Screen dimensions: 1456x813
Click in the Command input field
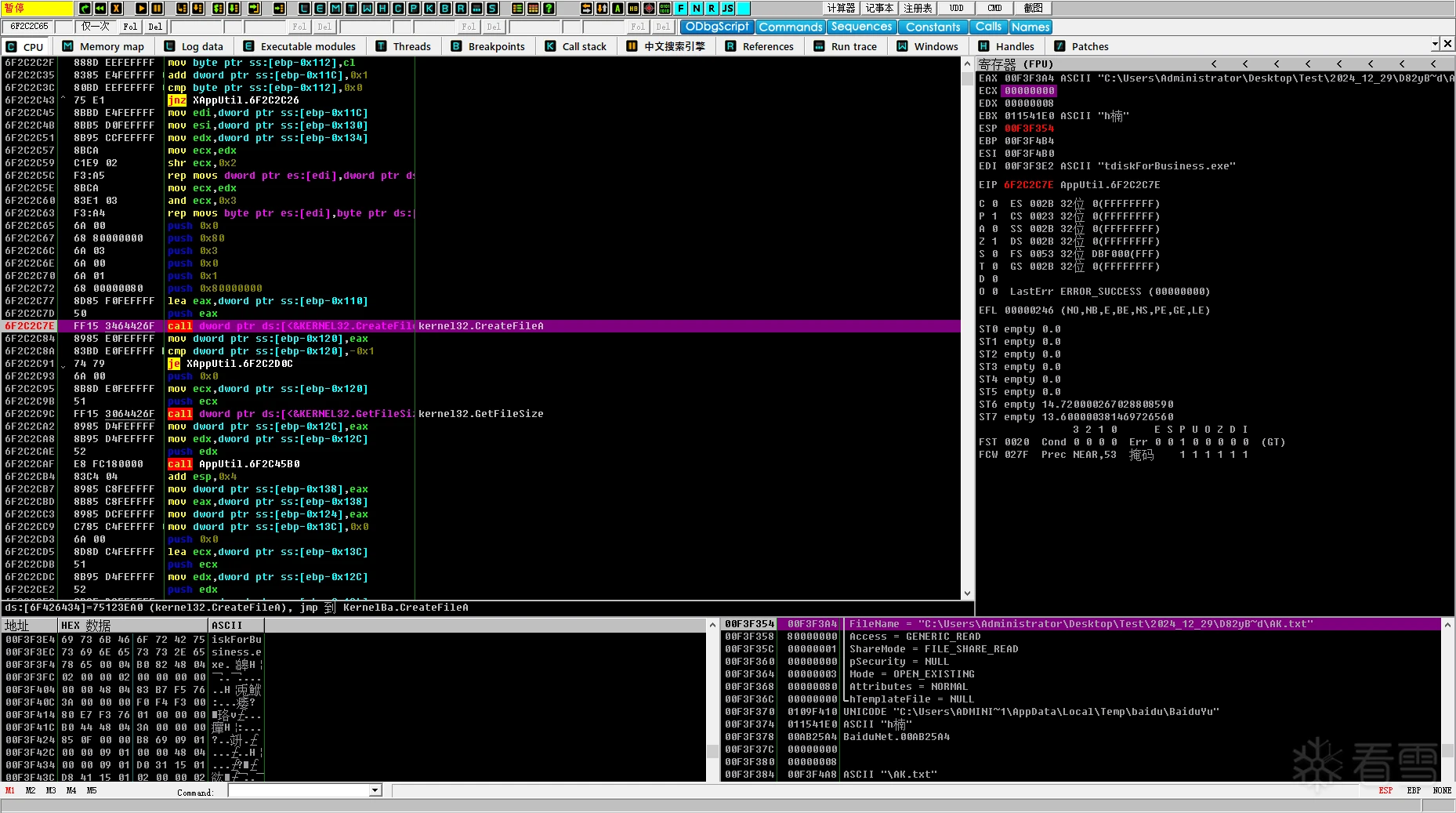tap(299, 790)
